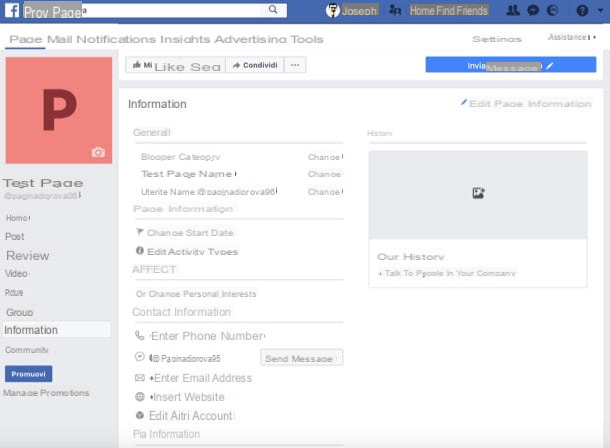Open the Messenger icon in top bar
Viewport: 610px width, 448px height.
[x=533, y=10]
